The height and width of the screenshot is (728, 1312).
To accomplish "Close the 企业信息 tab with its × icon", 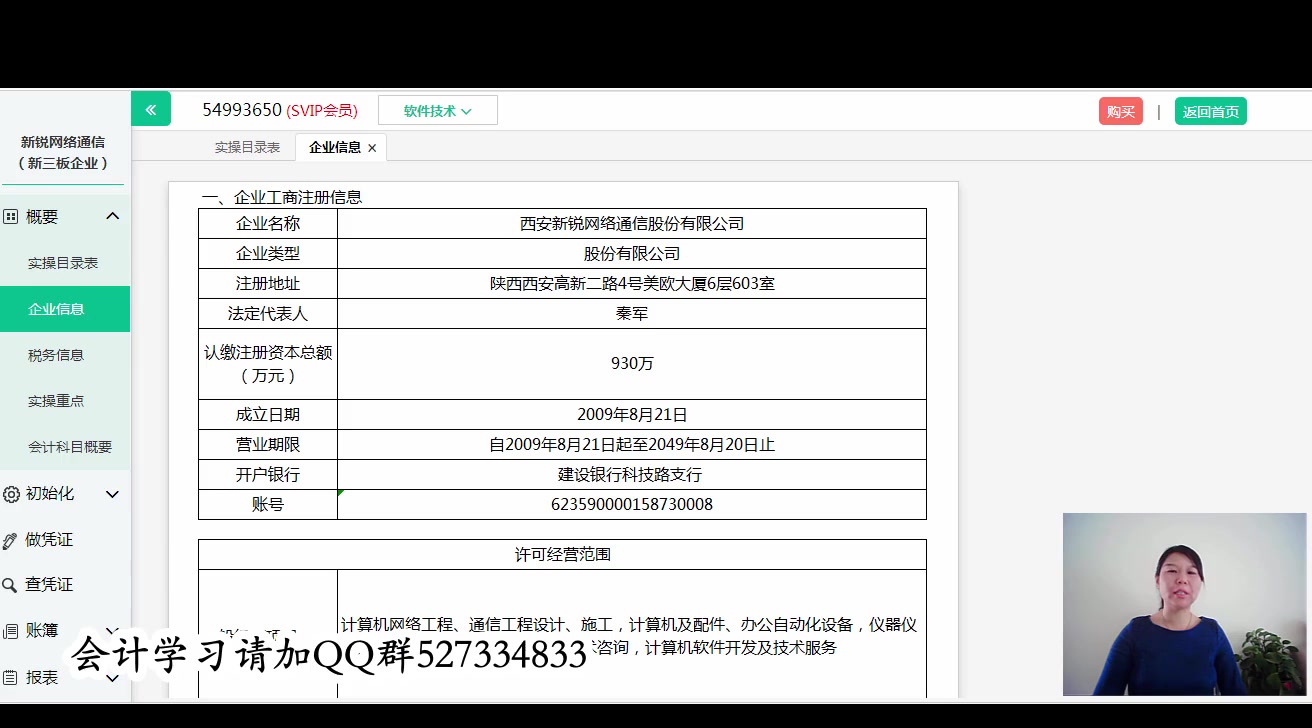I will (x=371, y=147).
